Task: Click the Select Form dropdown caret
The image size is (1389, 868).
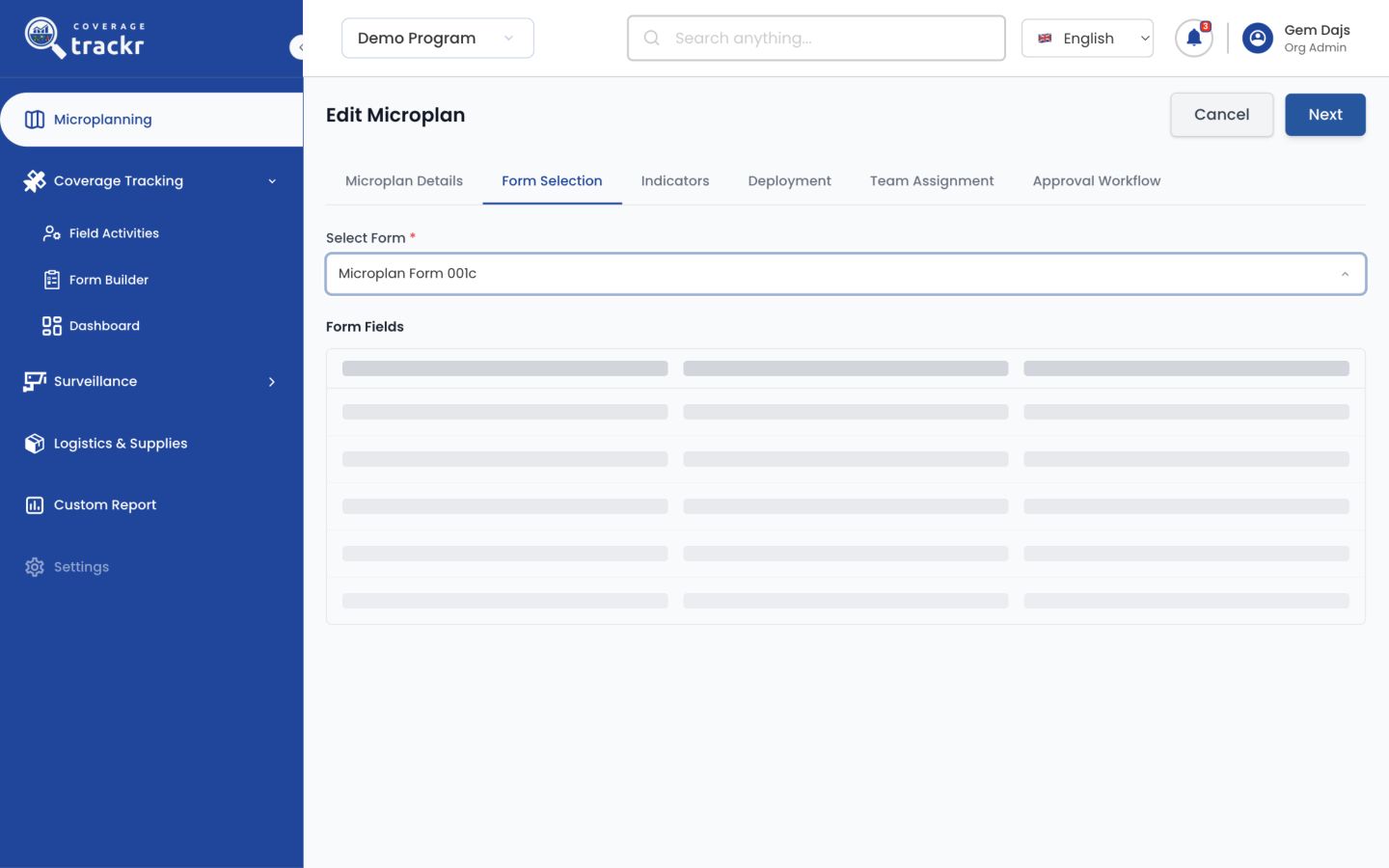Action: (1345, 274)
